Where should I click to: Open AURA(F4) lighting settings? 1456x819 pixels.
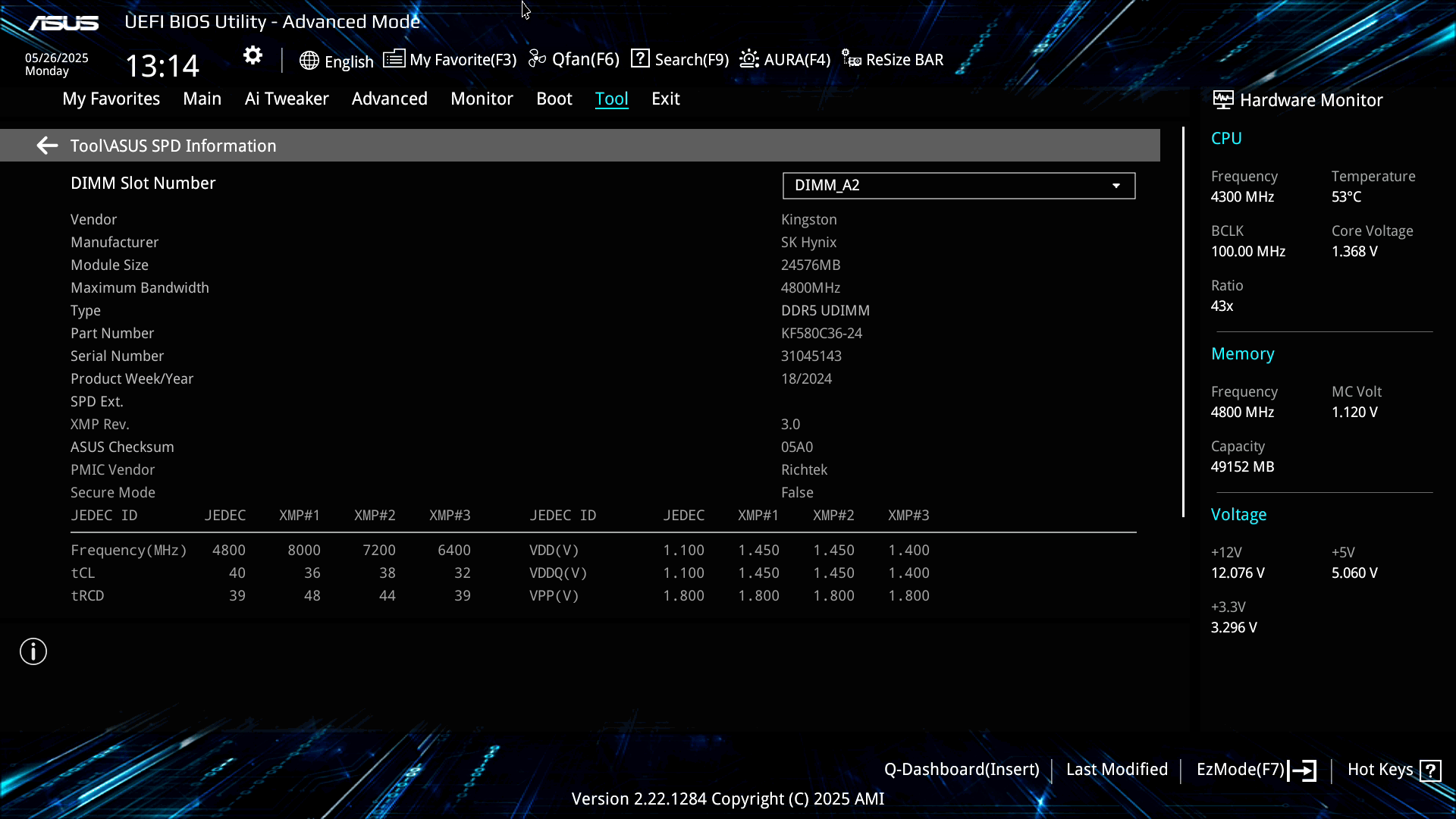785,59
